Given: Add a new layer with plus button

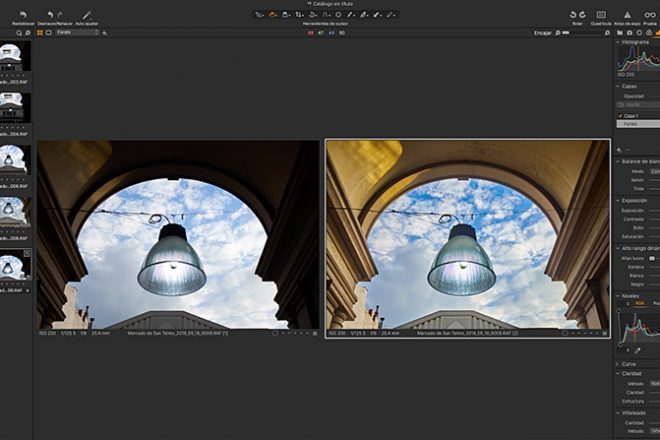Looking at the screenshot, I should click(x=619, y=150).
